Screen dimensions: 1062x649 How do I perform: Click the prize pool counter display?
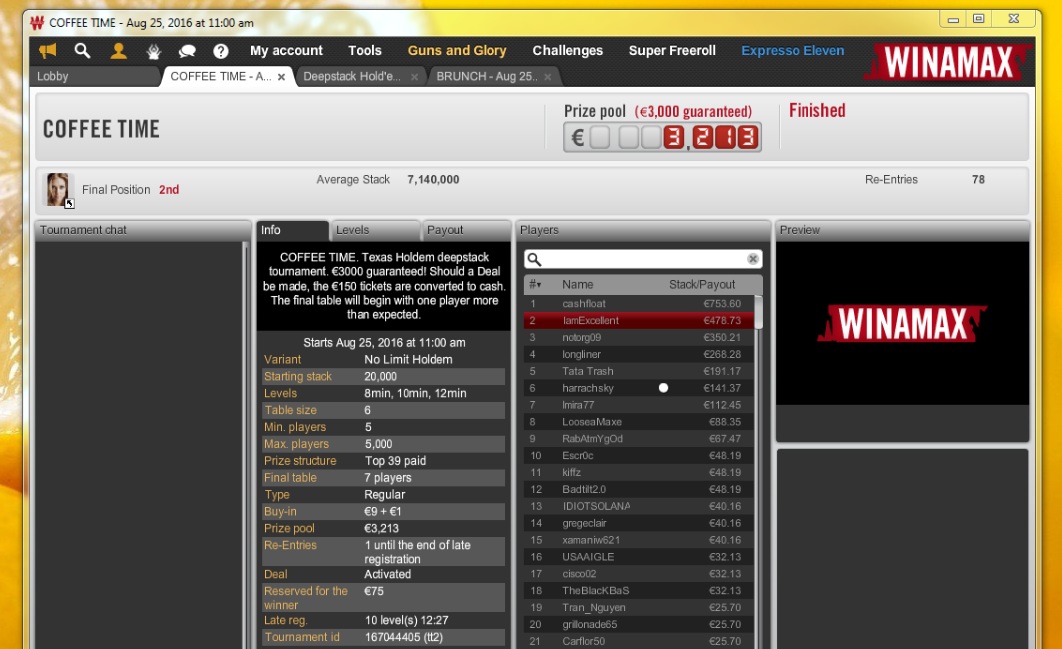(662, 137)
